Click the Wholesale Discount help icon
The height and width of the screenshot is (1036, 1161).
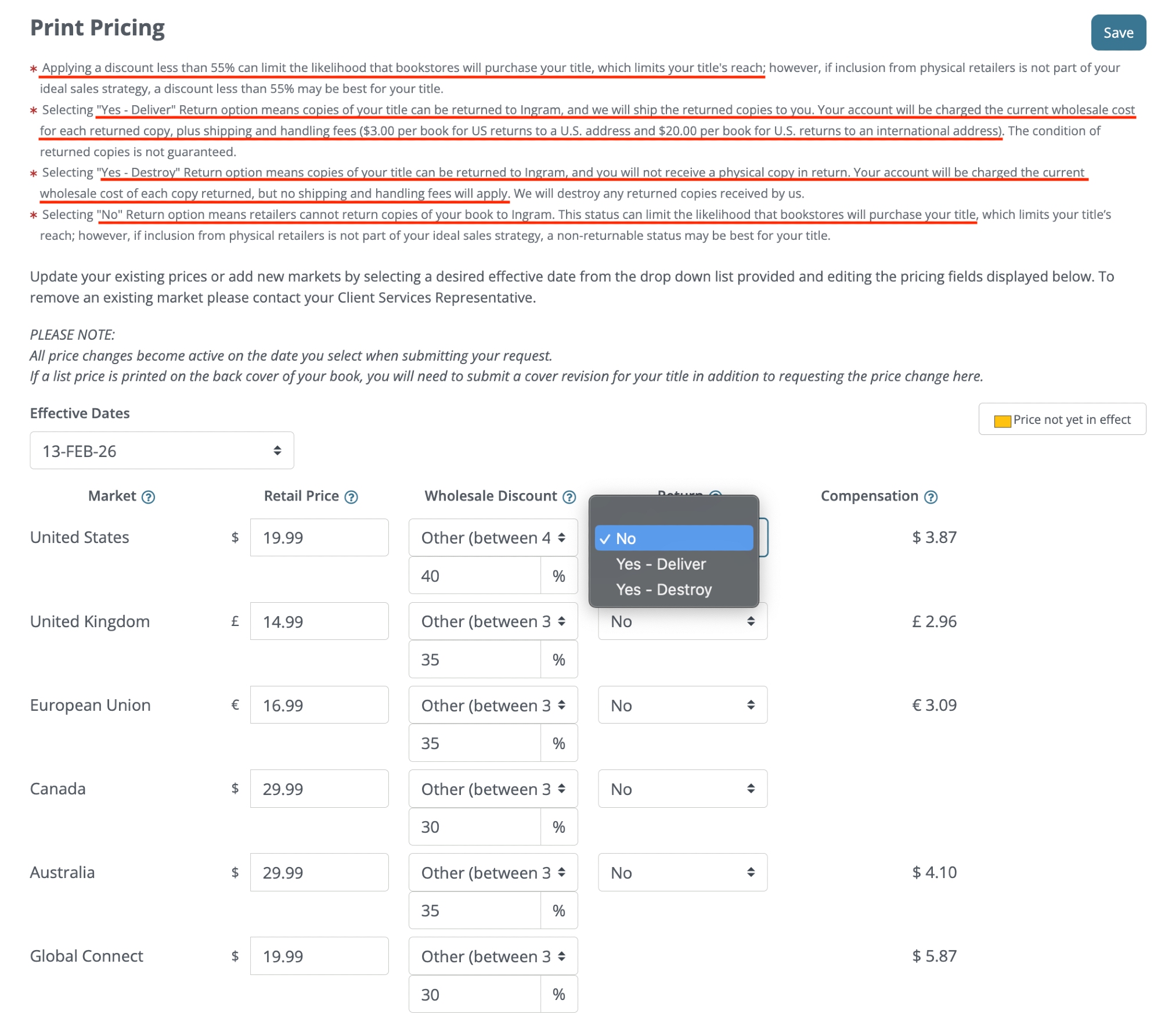click(x=569, y=497)
